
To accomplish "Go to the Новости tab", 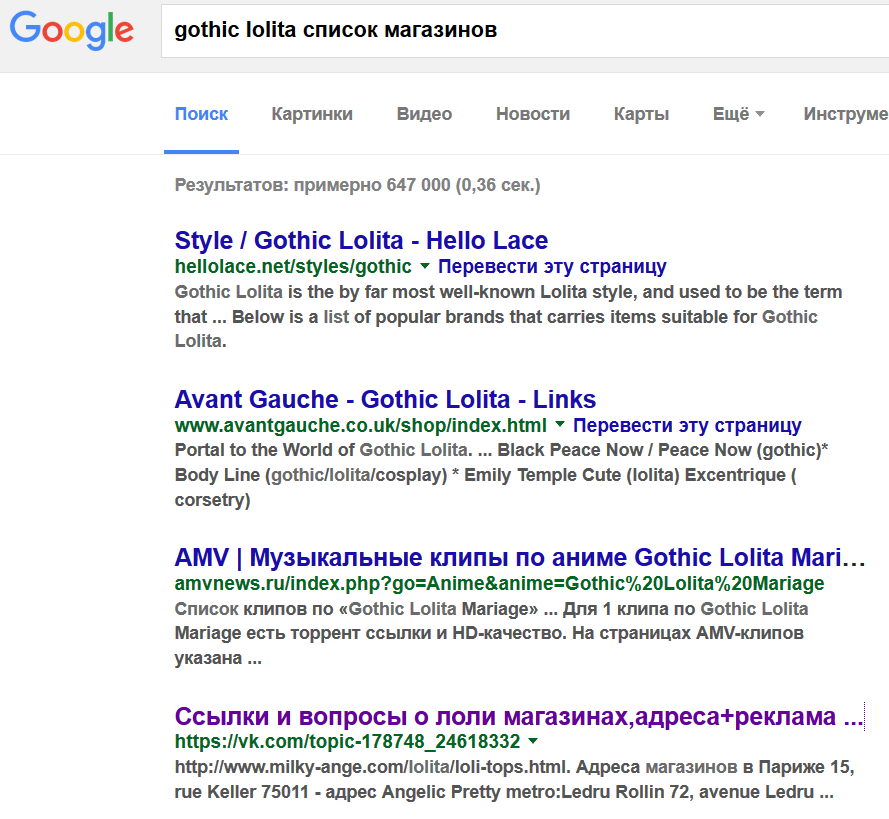I will (x=533, y=114).
